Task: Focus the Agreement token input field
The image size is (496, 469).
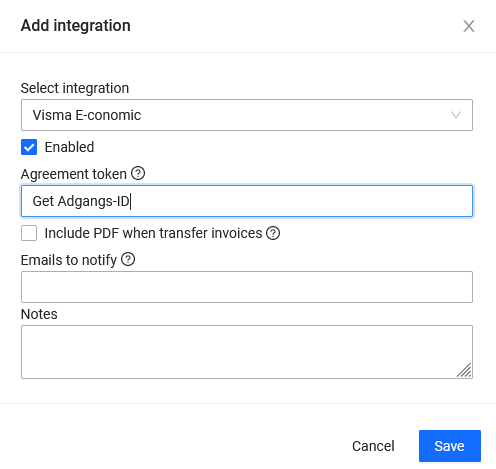Action: [x=247, y=201]
